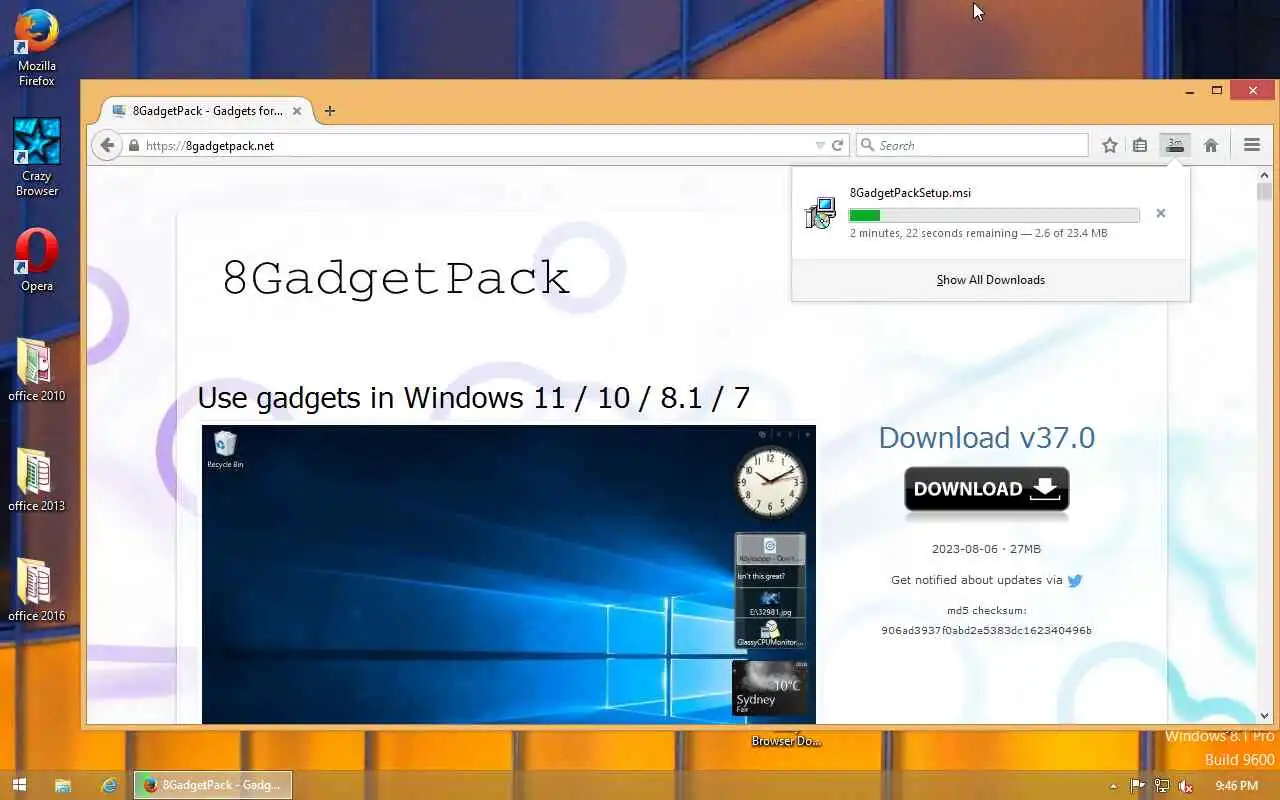
Task: Open Windows Start button
Action: pyautogui.click(x=18, y=785)
